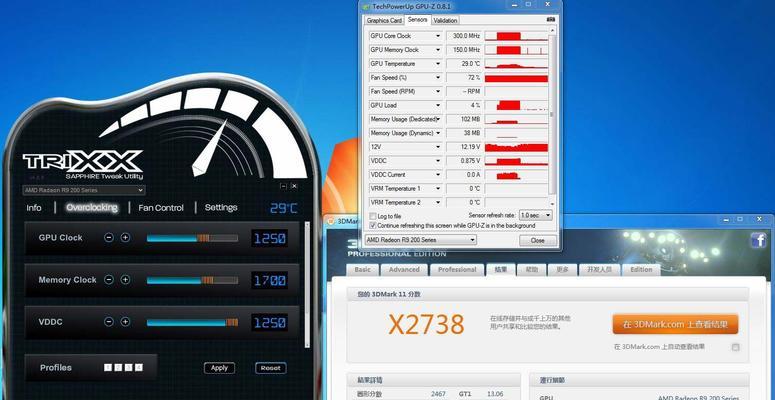Open the 3DMark Basic tab
The image size is (775, 400).
pos(362,269)
